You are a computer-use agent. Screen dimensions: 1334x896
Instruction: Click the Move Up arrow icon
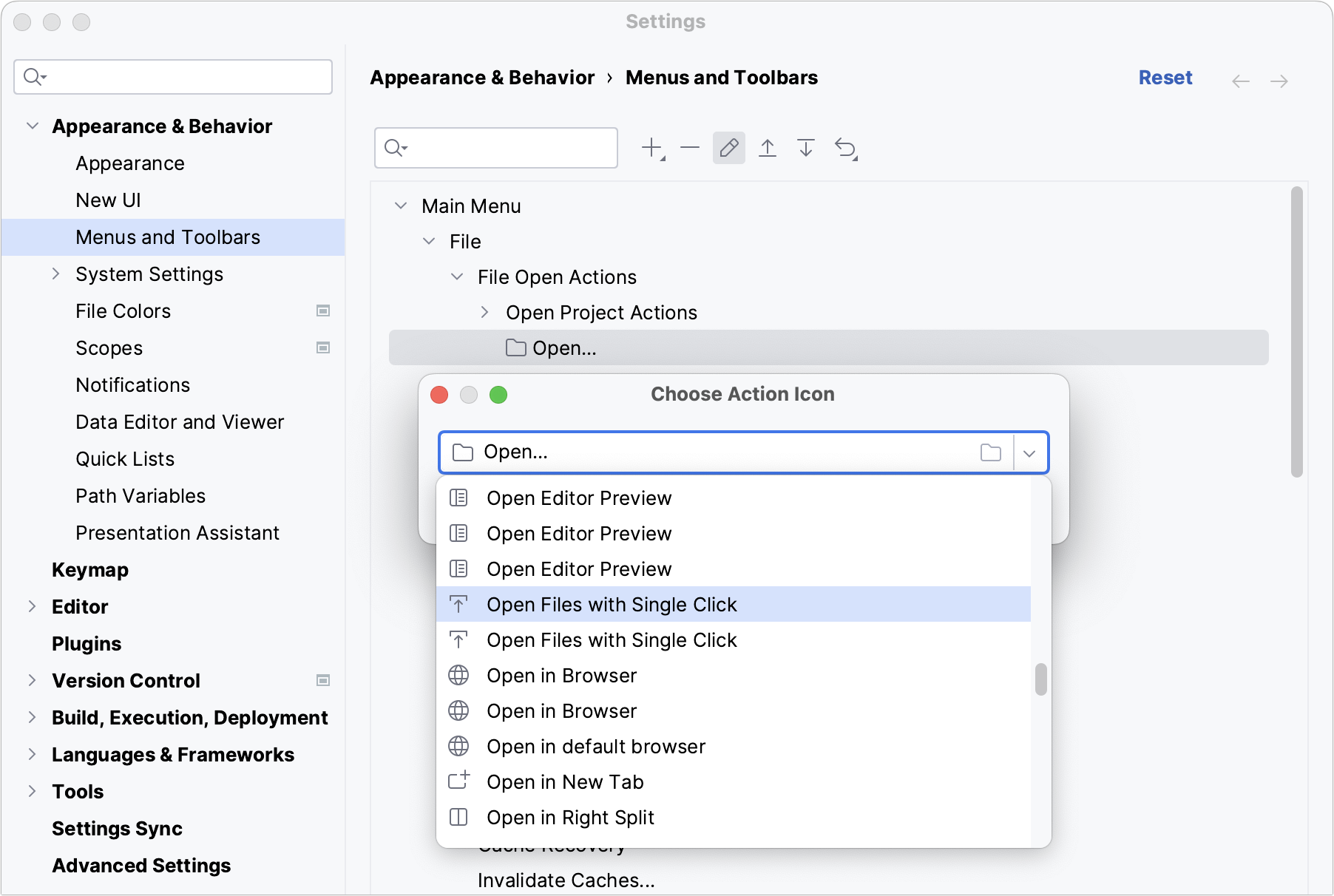768,148
